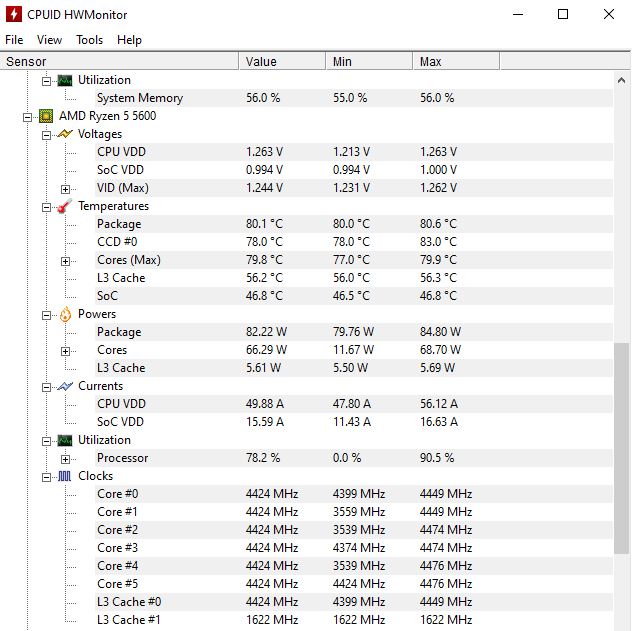Click the Utilization icon above Processor row
The image size is (632, 631).
coord(65,440)
